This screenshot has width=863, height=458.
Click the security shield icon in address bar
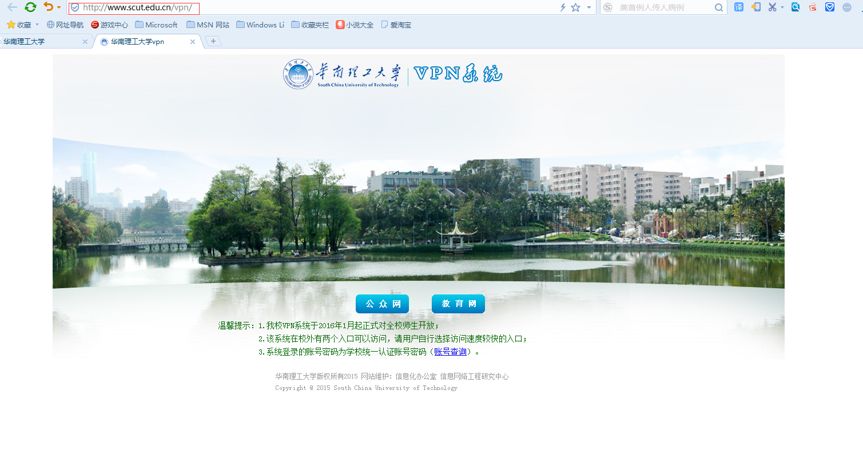75,8
